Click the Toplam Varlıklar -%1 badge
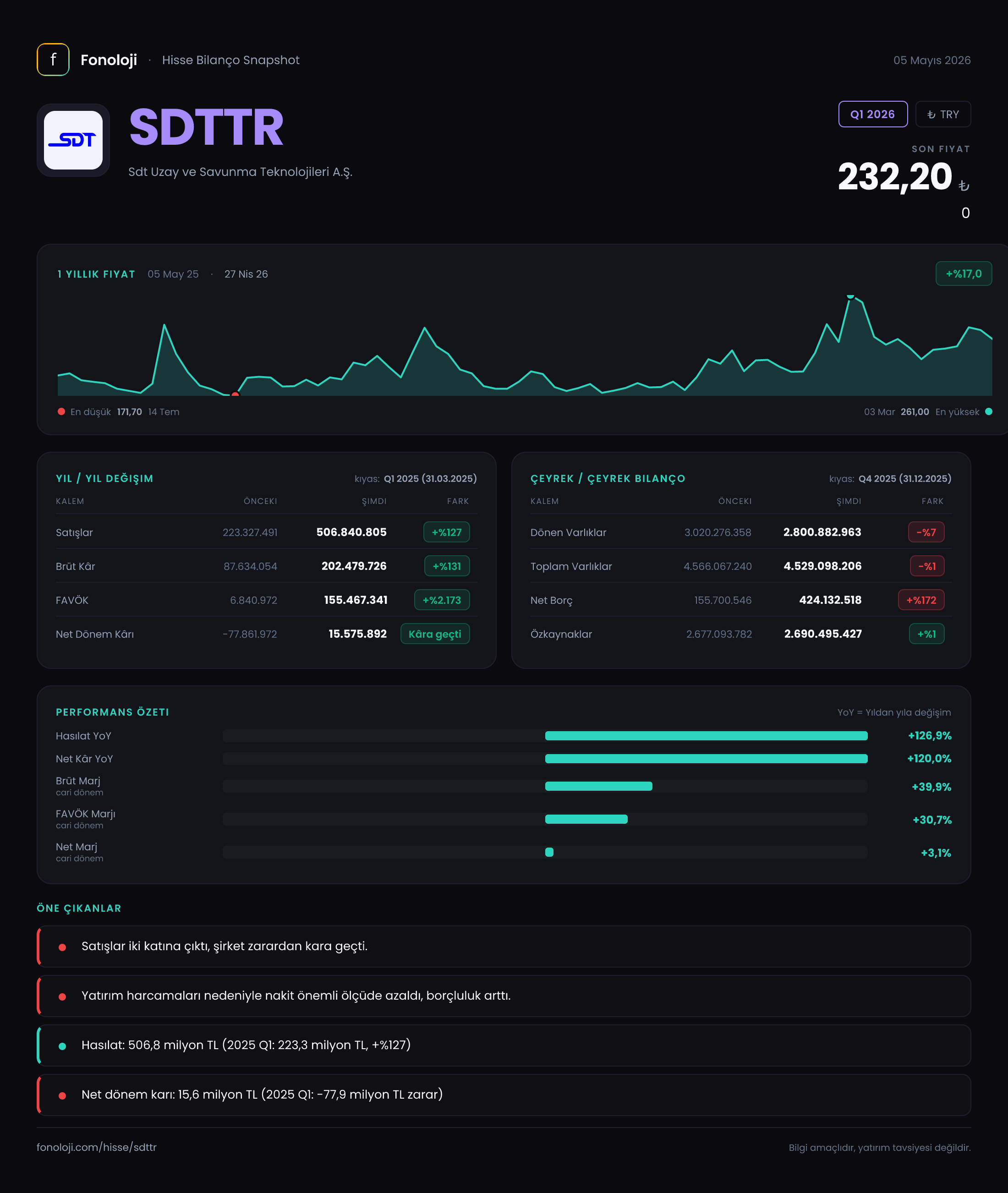The width and height of the screenshot is (1008, 1193). point(927,566)
